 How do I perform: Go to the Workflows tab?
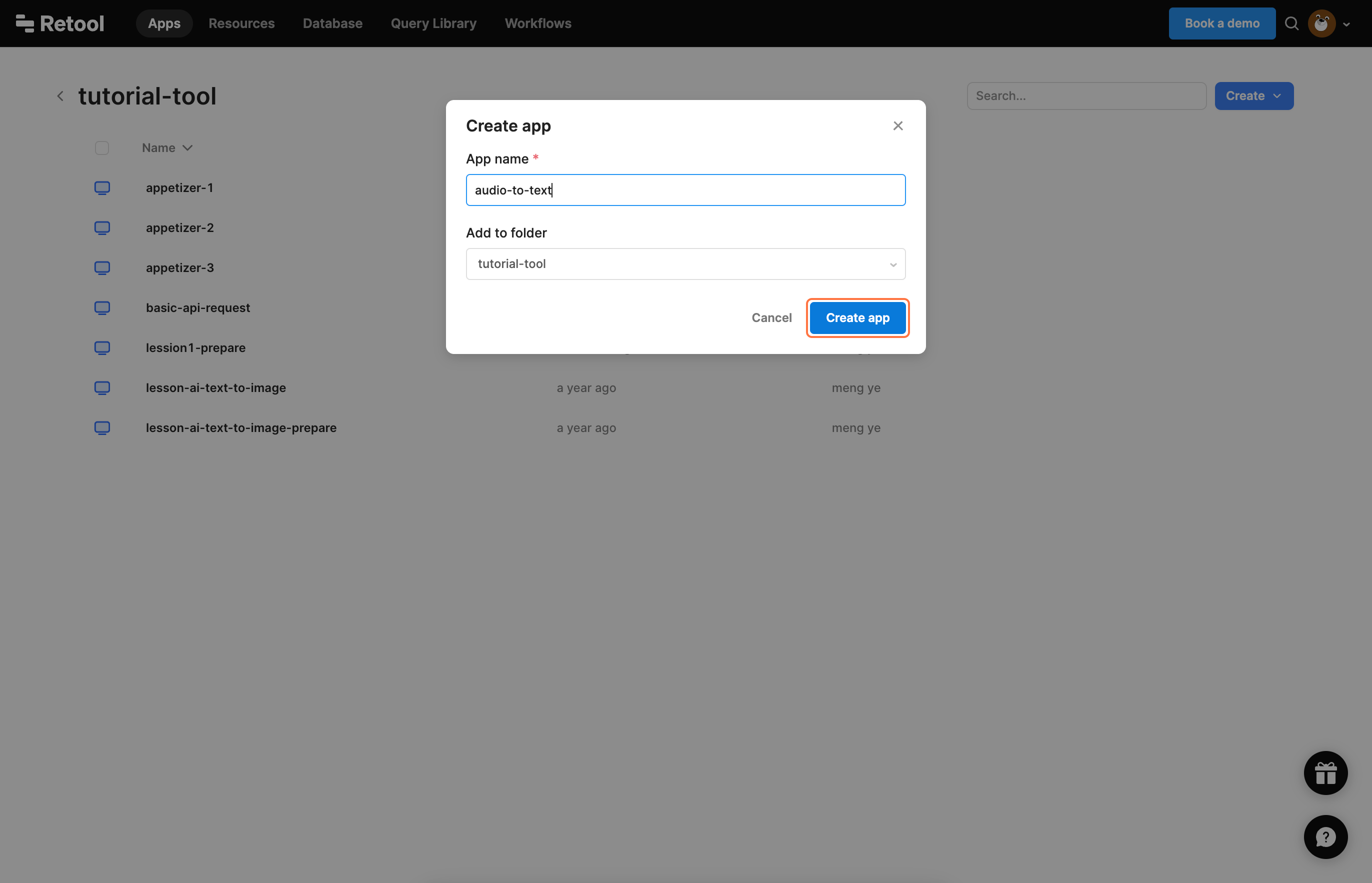click(537, 23)
